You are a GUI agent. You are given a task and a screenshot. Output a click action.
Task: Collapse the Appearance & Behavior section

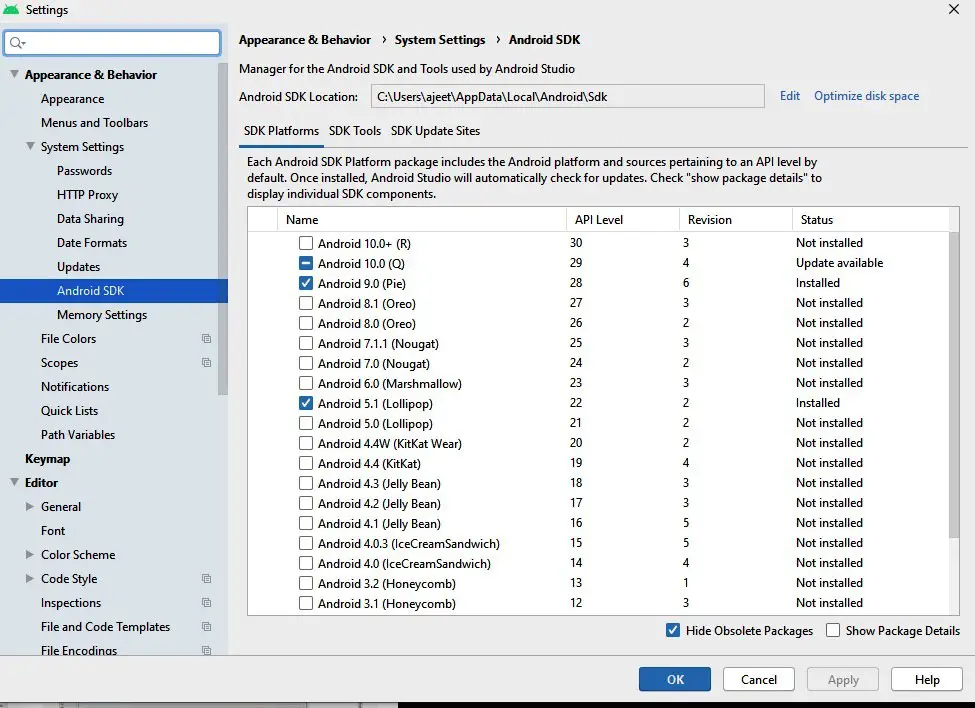[14, 74]
